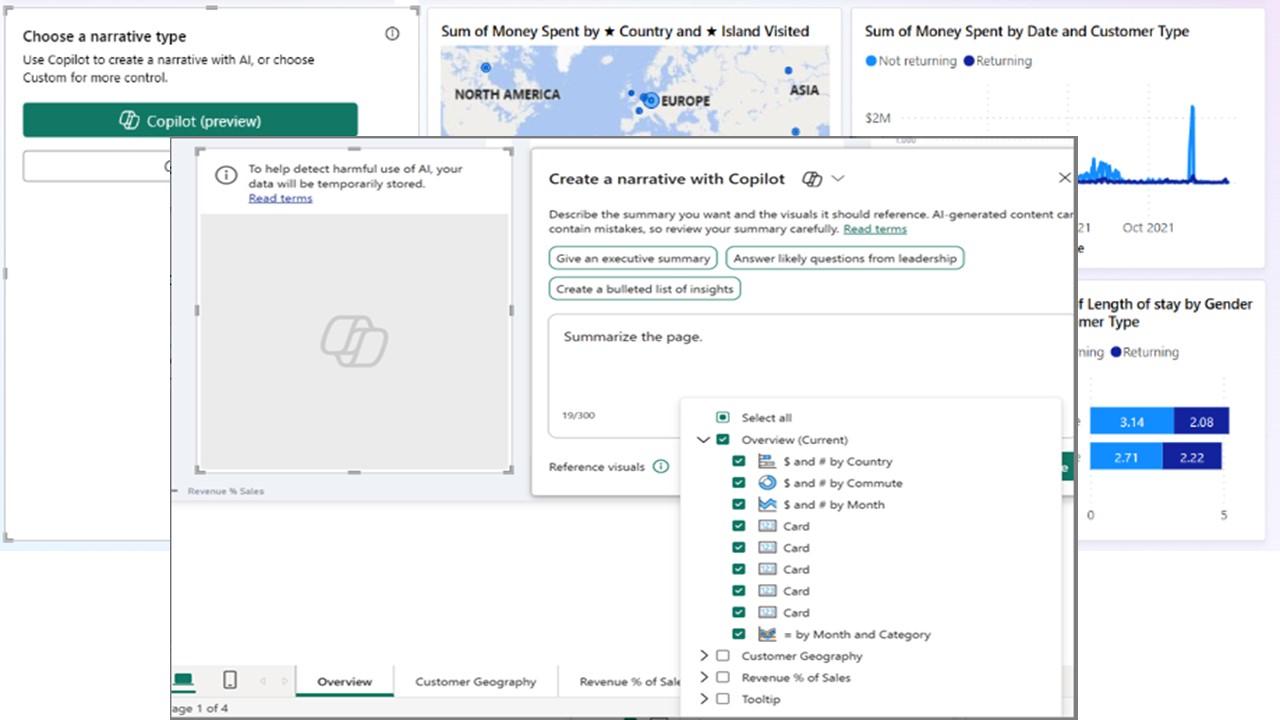
Task: Check the Customer Geography checkbox
Action: [723, 656]
